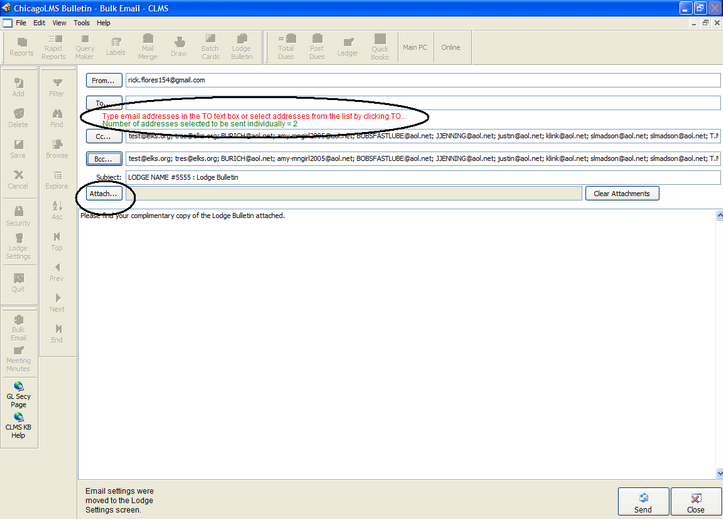Open the Query Maker tool

click(x=85, y=46)
